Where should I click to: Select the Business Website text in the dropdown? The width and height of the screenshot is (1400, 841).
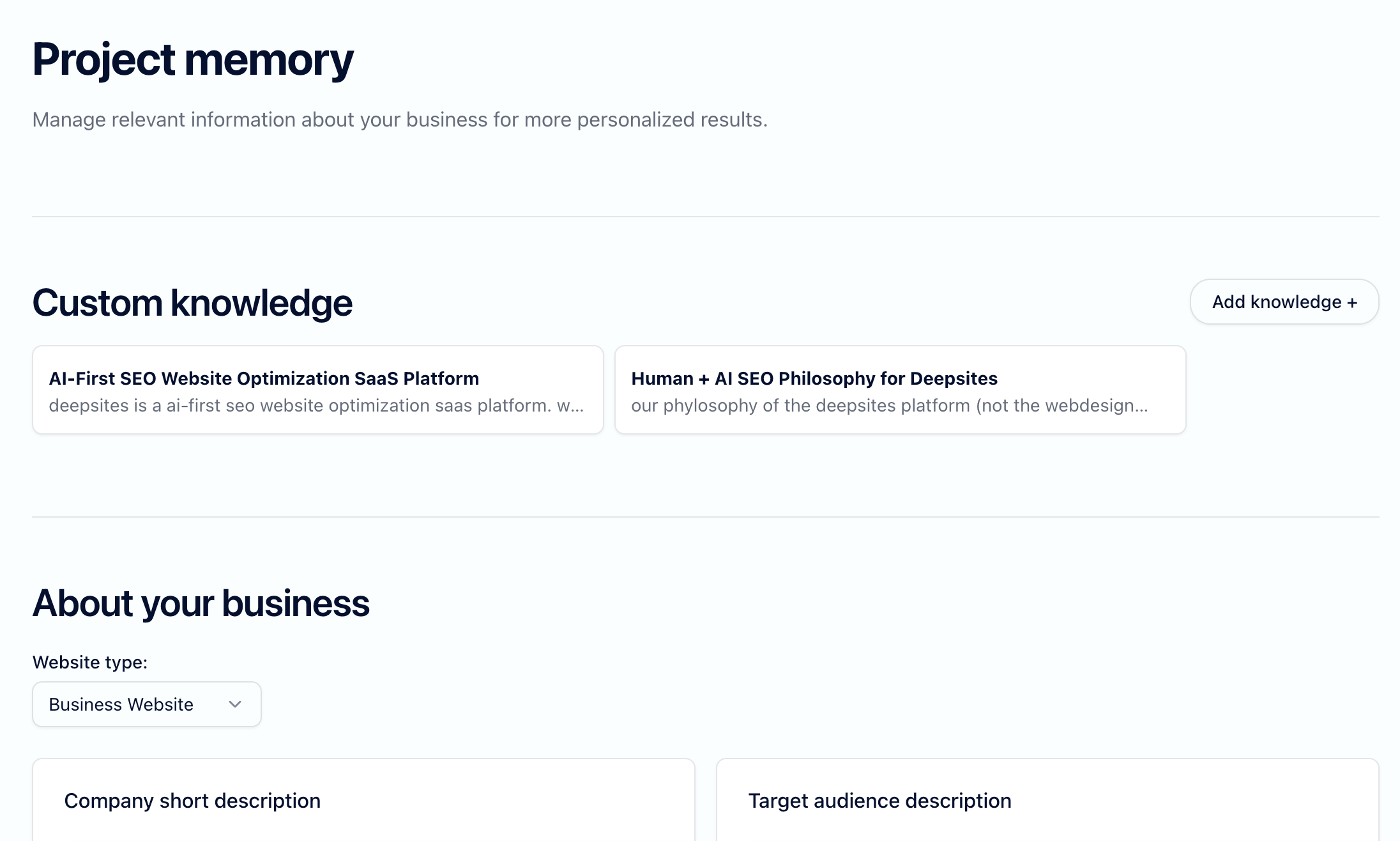[121, 704]
